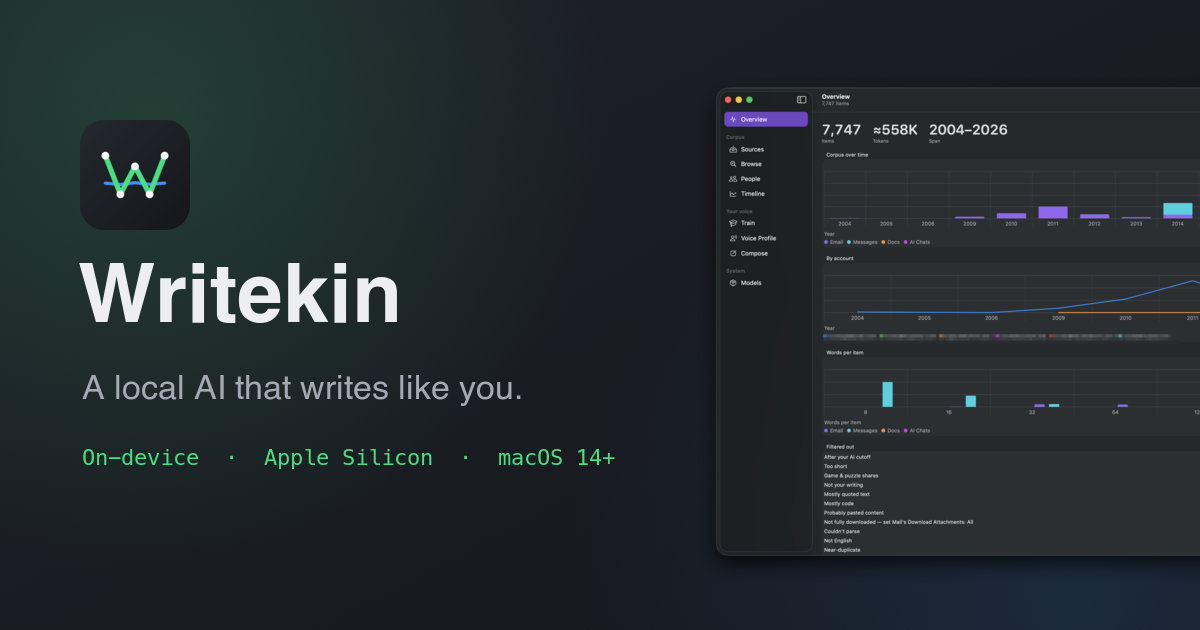Viewport: 1200px width, 630px height.
Task: Open Models via its cube icon
Action: [733, 283]
